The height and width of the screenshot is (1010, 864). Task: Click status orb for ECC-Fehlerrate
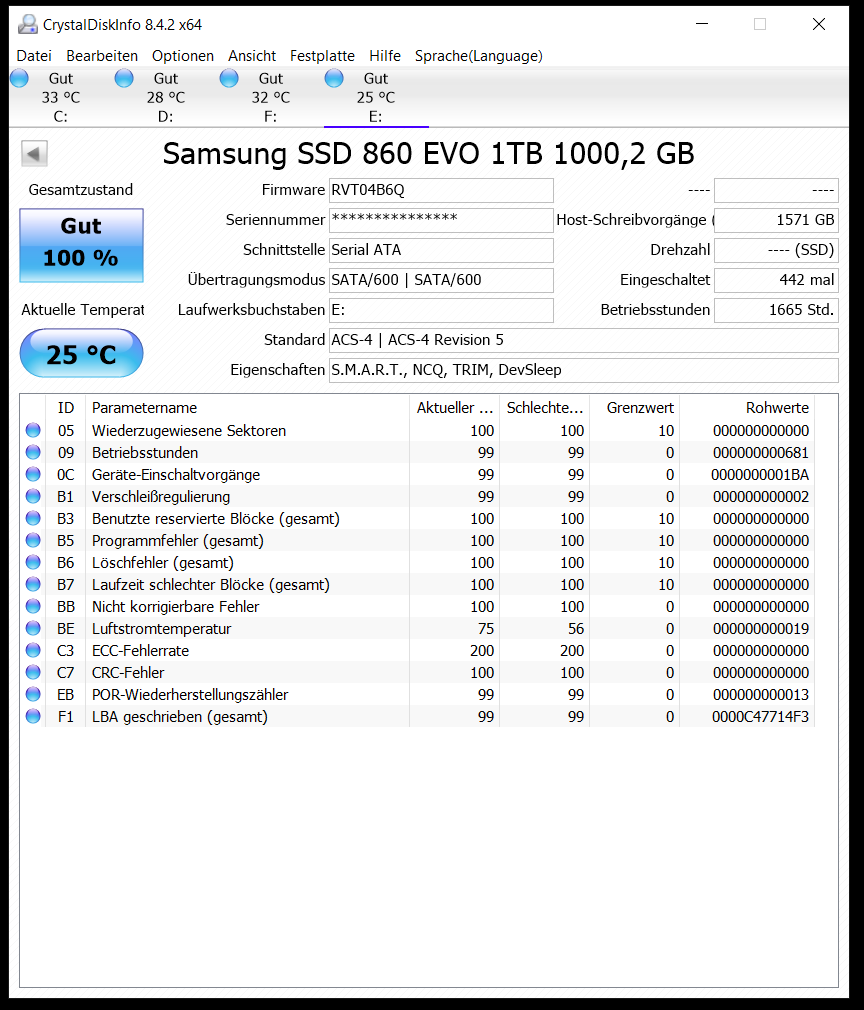click(x=33, y=650)
